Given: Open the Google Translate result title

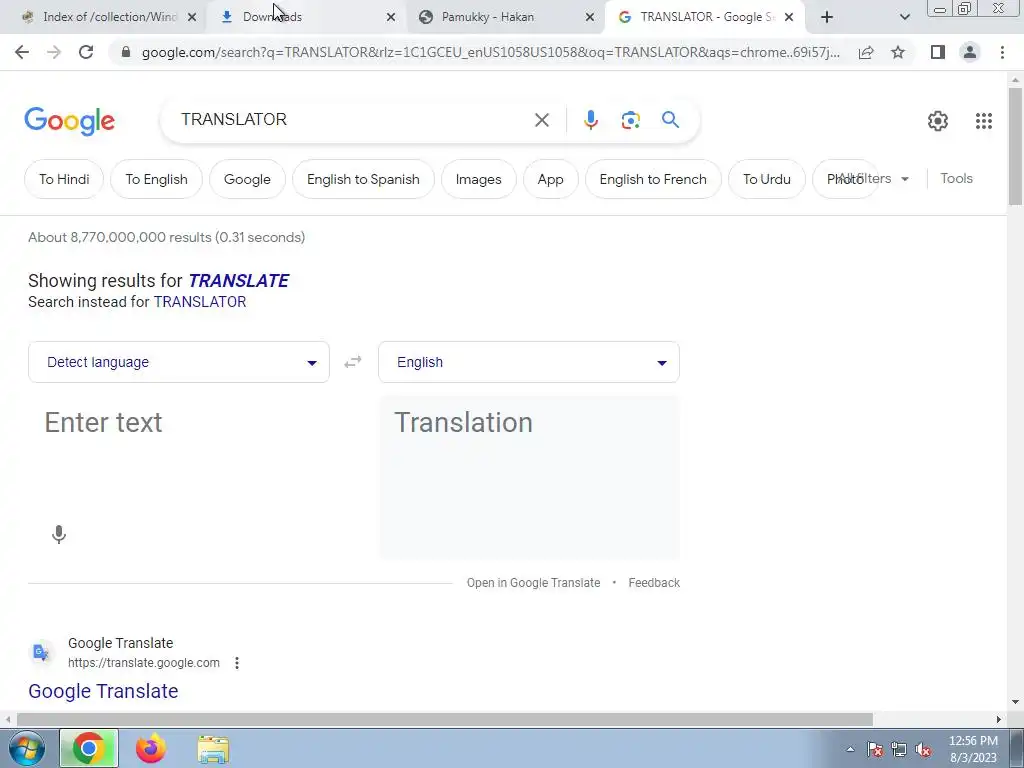Looking at the screenshot, I should 103,691.
